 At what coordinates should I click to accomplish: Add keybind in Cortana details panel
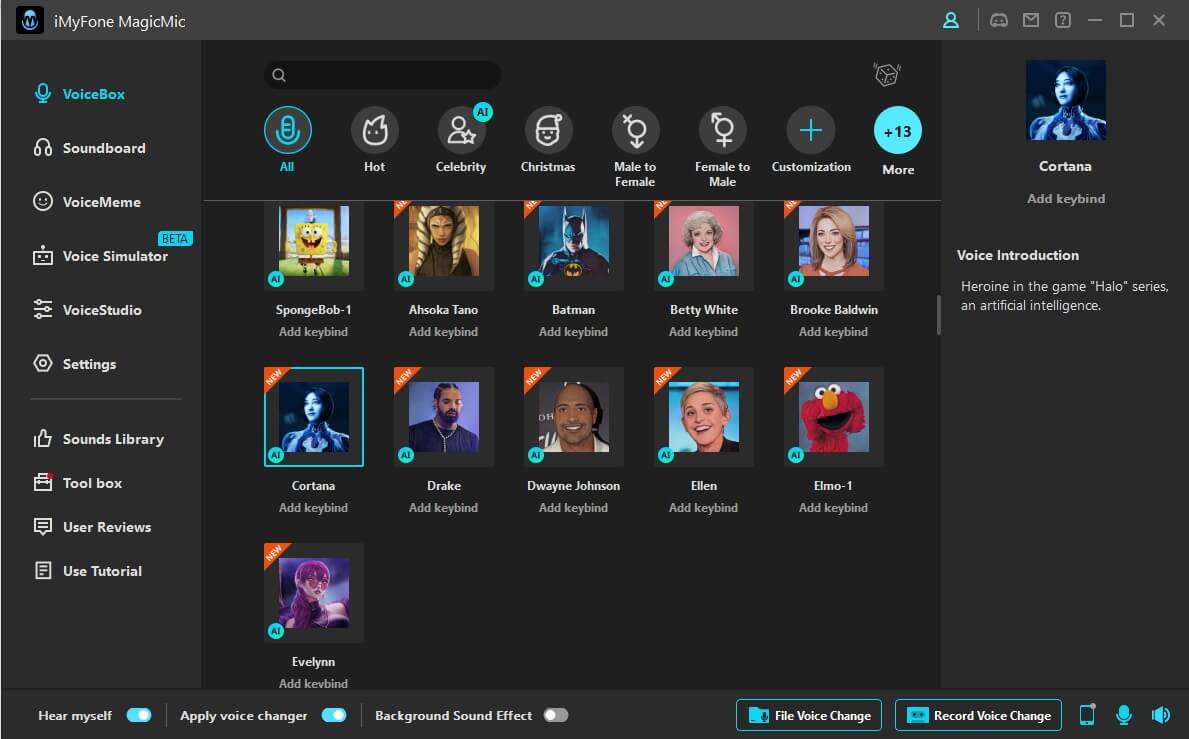tap(1065, 199)
